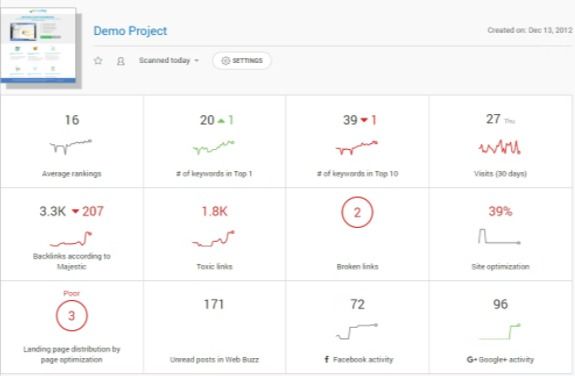Click the 3.3K backlinks value
This screenshot has width=575, height=376.
click(x=53, y=211)
